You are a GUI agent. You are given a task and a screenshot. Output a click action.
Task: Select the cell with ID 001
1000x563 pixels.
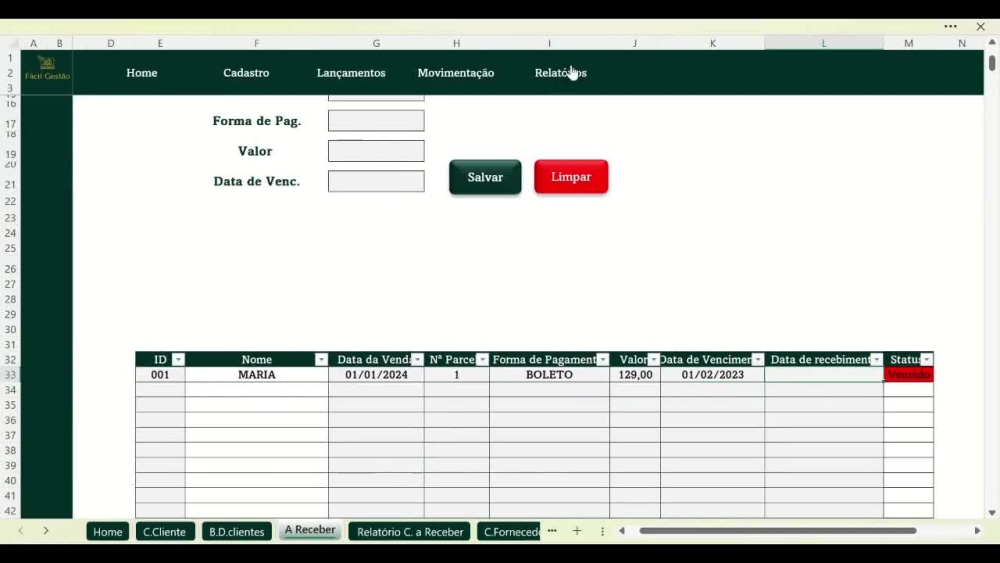click(x=160, y=375)
